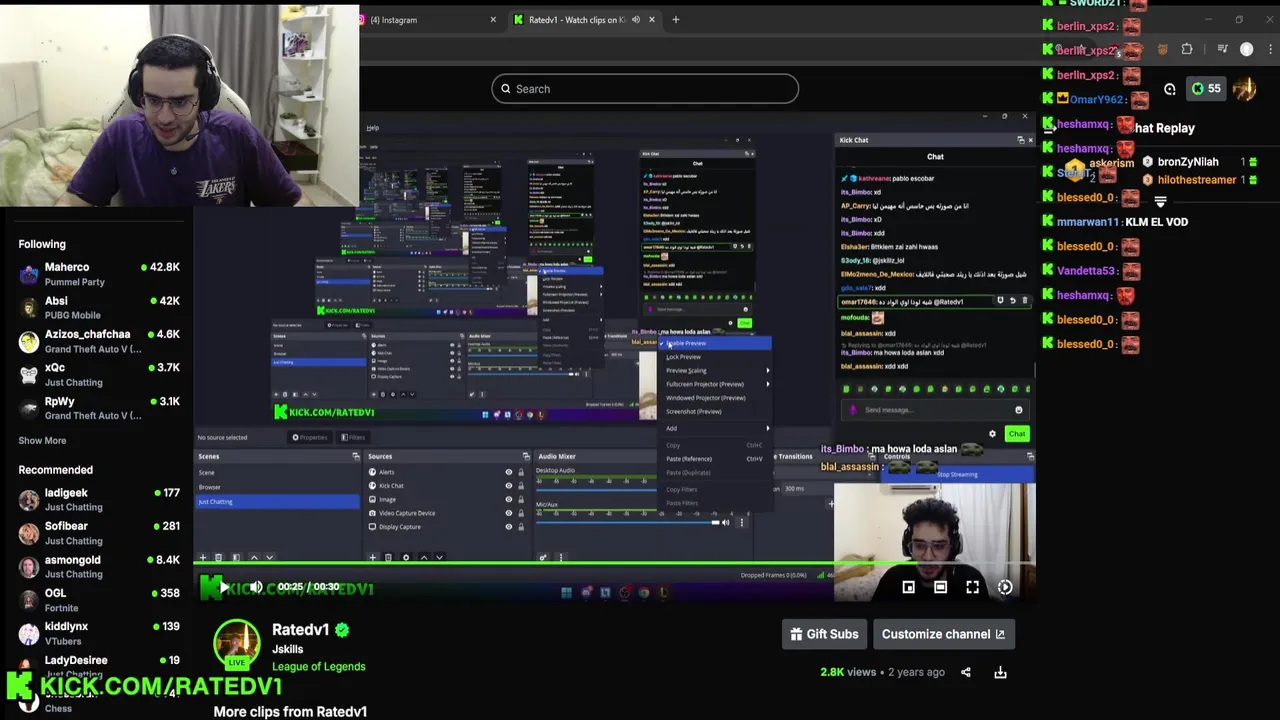
Task: Uncheck Enable Preview in context menu
Action: (716, 343)
